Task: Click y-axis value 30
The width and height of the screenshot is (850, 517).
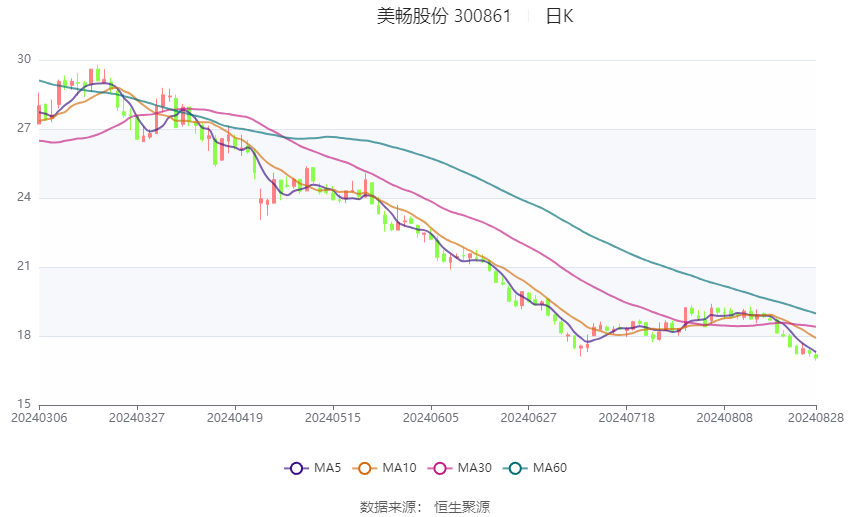Action: click(24, 59)
